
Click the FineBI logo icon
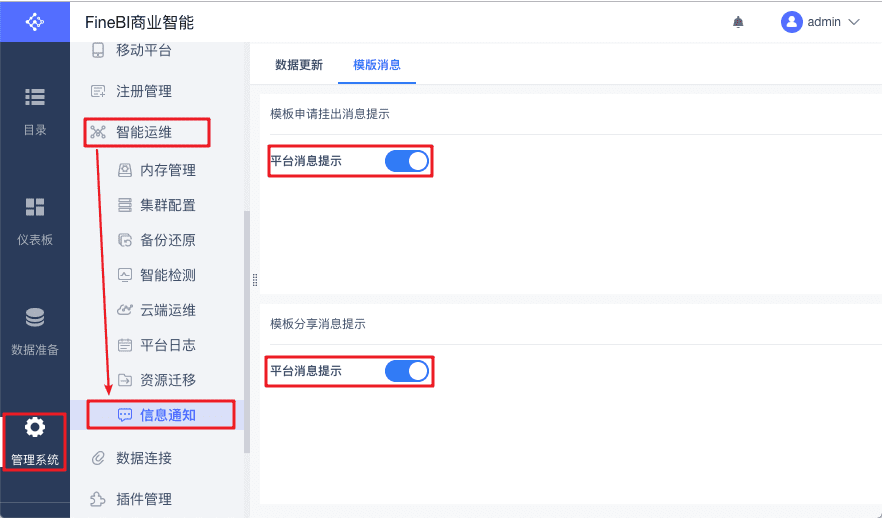click(35, 21)
